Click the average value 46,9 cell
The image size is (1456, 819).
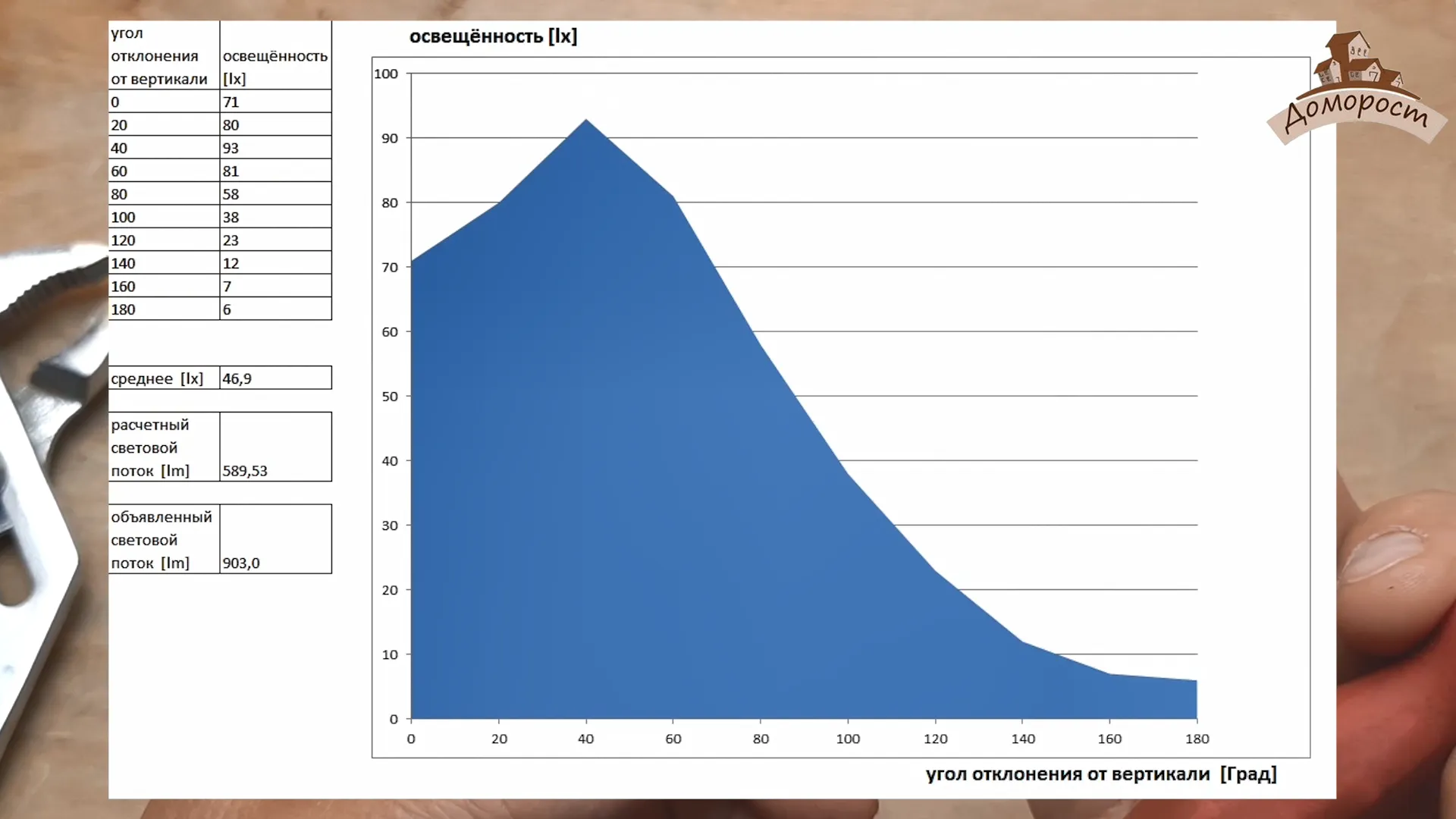275,378
